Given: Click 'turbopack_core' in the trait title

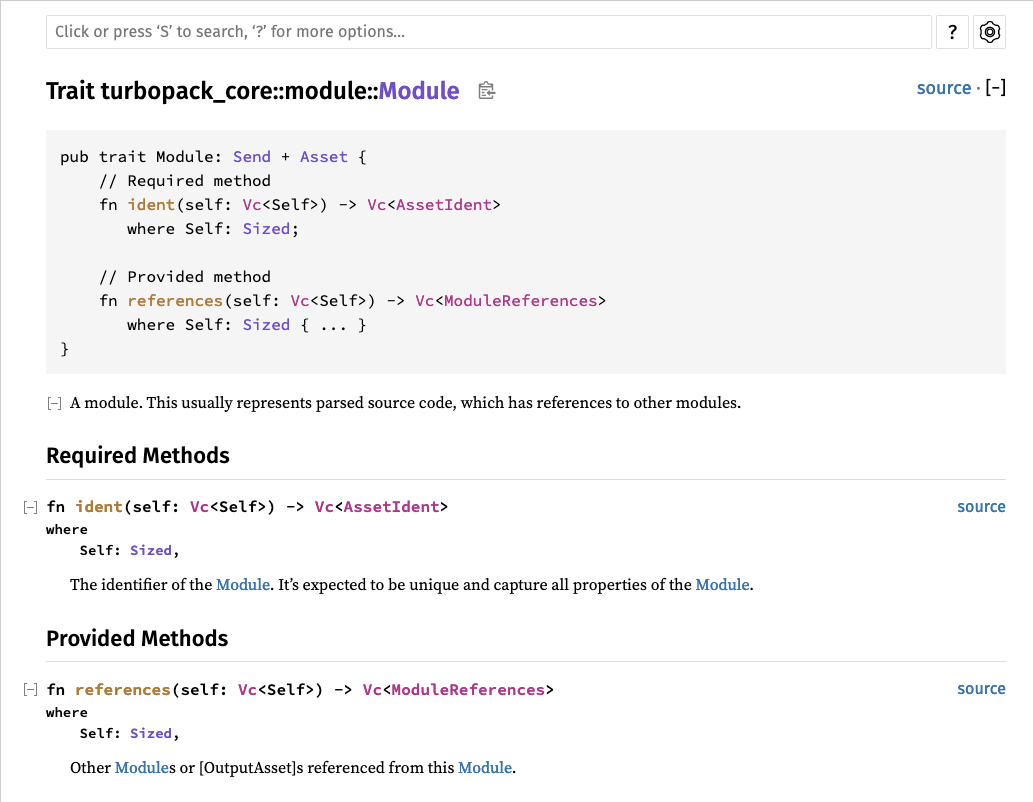Looking at the screenshot, I should point(187,90).
